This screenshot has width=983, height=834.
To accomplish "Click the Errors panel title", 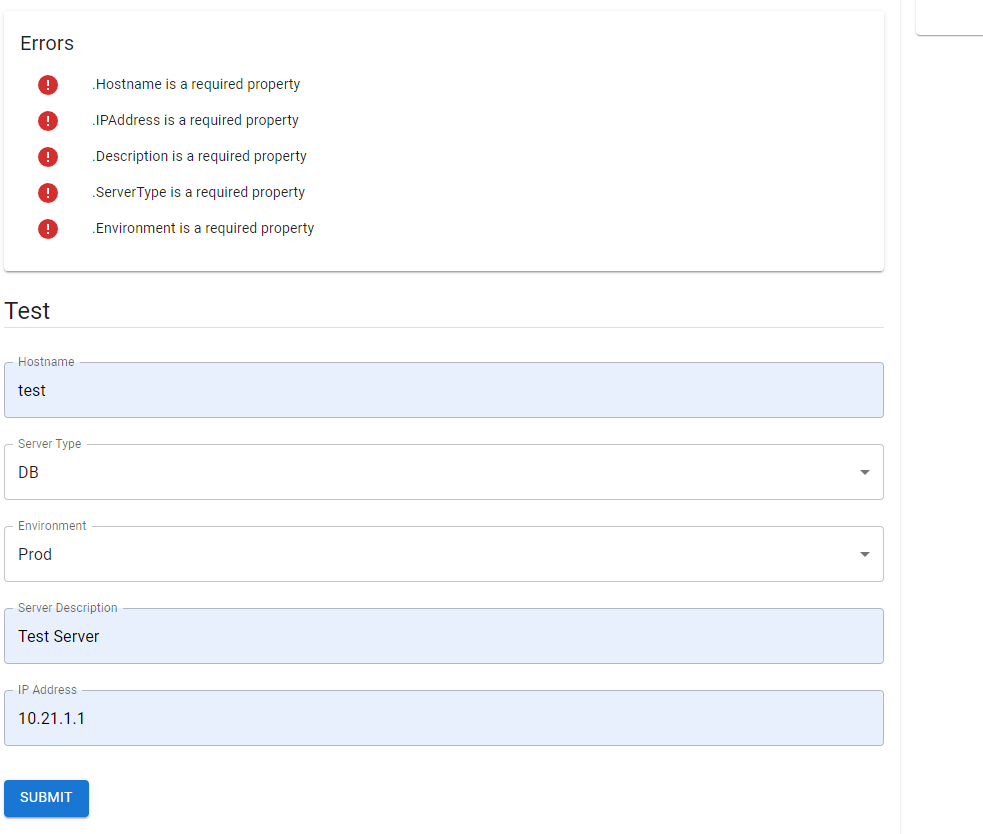I will point(46,43).
